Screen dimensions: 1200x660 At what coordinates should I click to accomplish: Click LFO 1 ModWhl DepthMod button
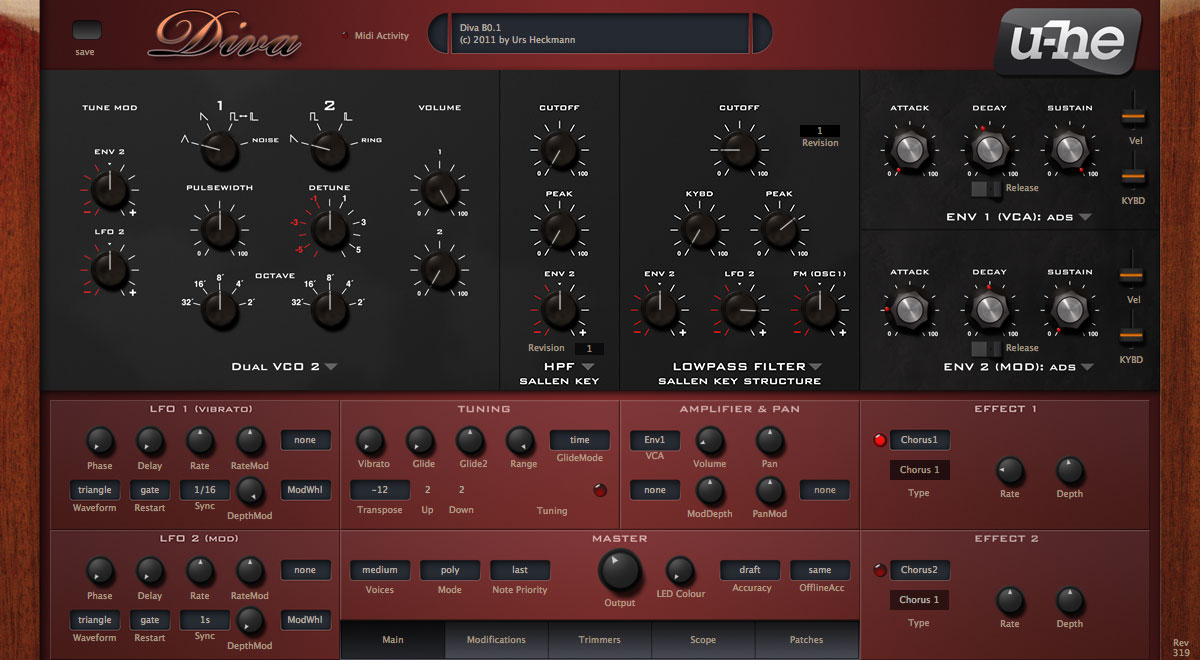pyautogui.click(x=305, y=490)
